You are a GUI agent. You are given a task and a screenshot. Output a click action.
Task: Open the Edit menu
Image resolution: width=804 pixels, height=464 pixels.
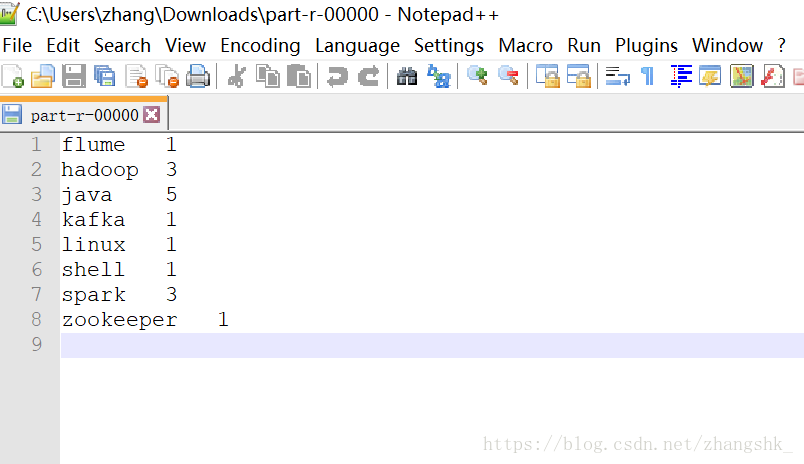[x=63, y=46]
